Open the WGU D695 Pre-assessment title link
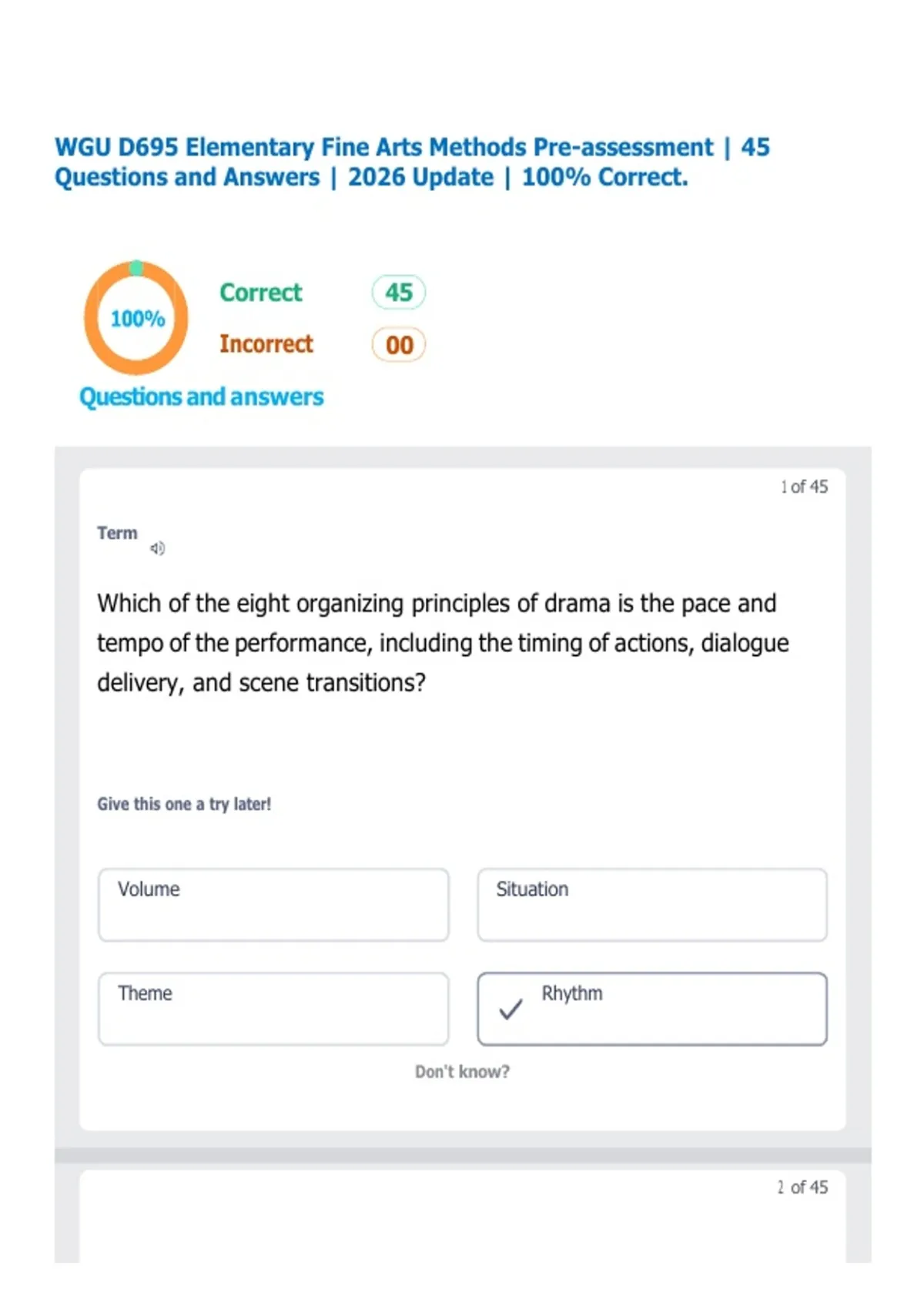 [x=412, y=162]
